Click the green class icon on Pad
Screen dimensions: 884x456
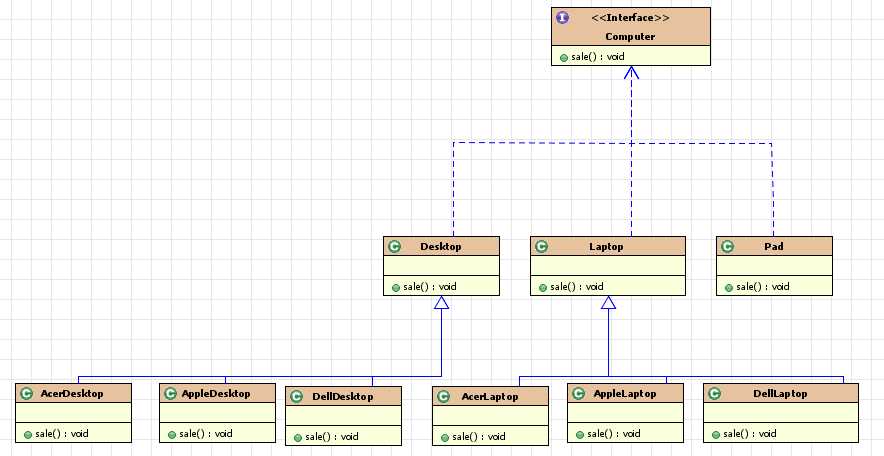[x=727, y=246]
